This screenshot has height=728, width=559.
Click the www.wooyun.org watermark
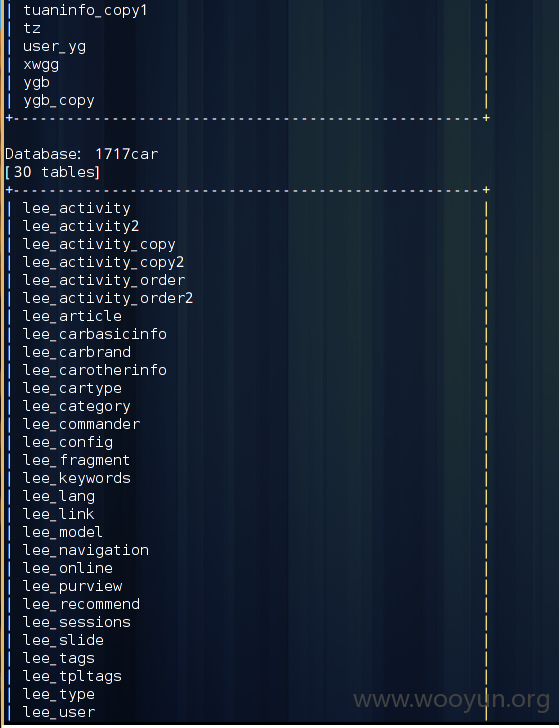pyautogui.click(x=452, y=699)
